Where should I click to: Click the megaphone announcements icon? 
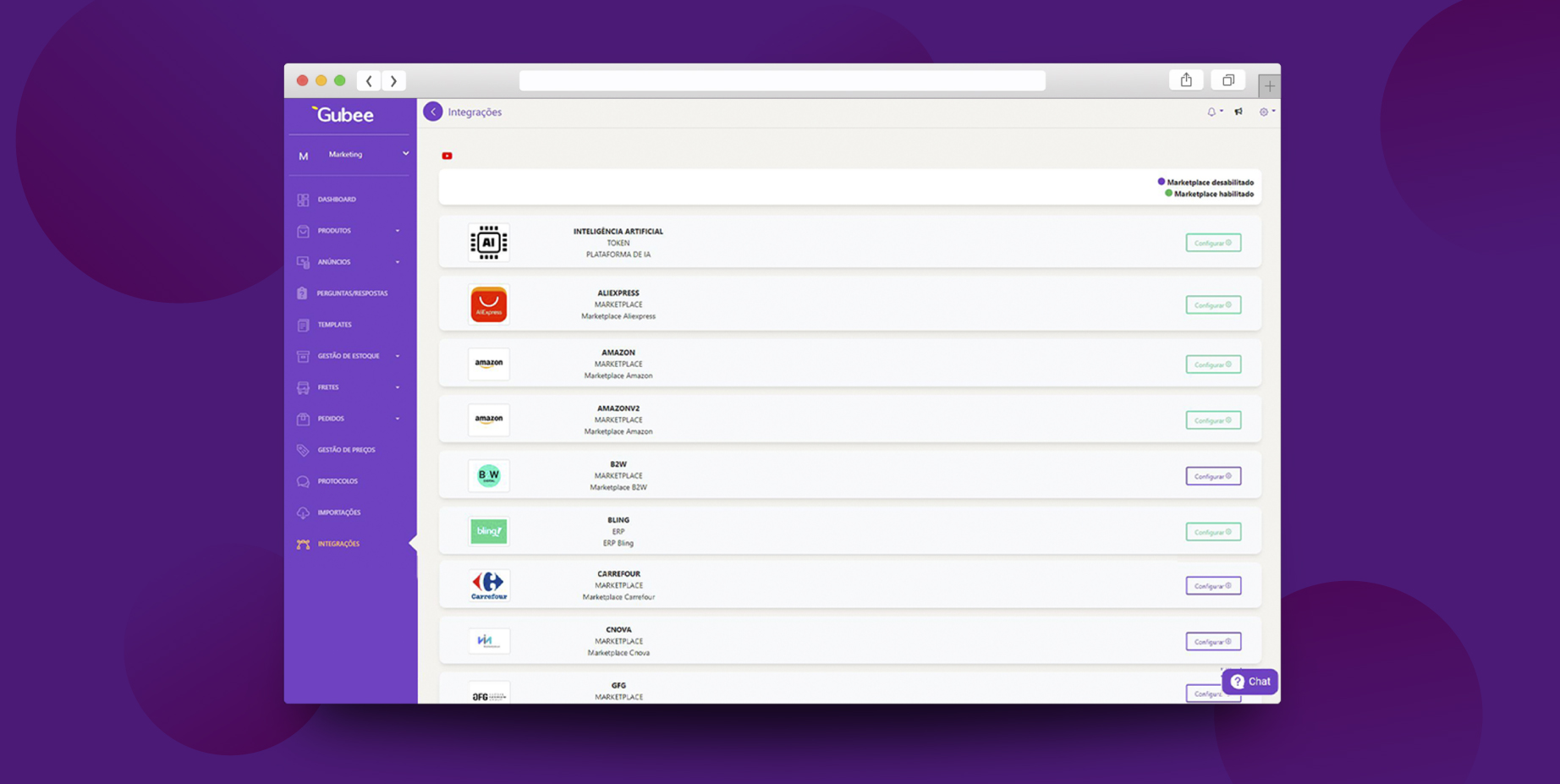pyautogui.click(x=1239, y=112)
